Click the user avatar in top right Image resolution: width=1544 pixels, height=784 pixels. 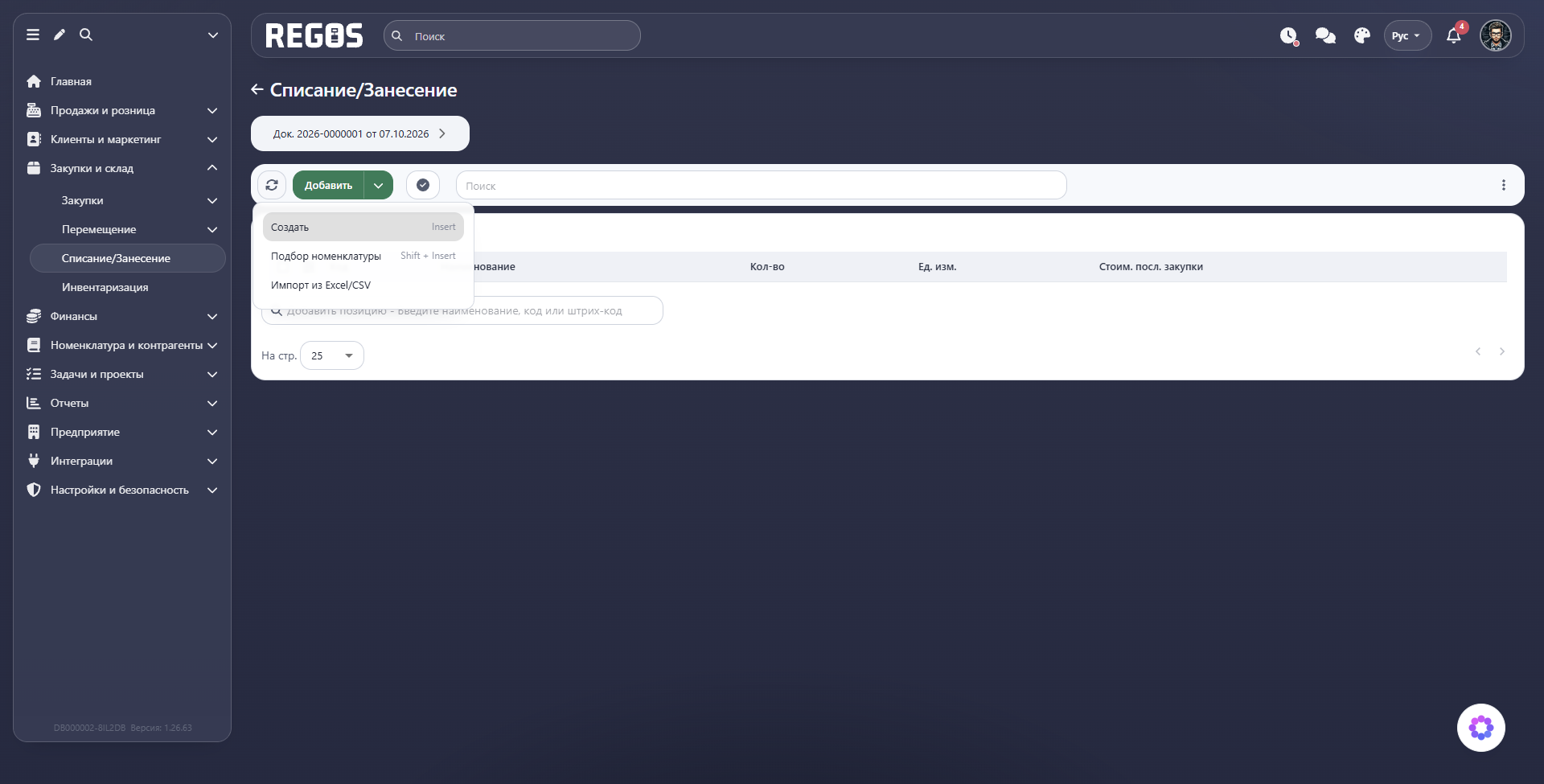tap(1496, 35)
